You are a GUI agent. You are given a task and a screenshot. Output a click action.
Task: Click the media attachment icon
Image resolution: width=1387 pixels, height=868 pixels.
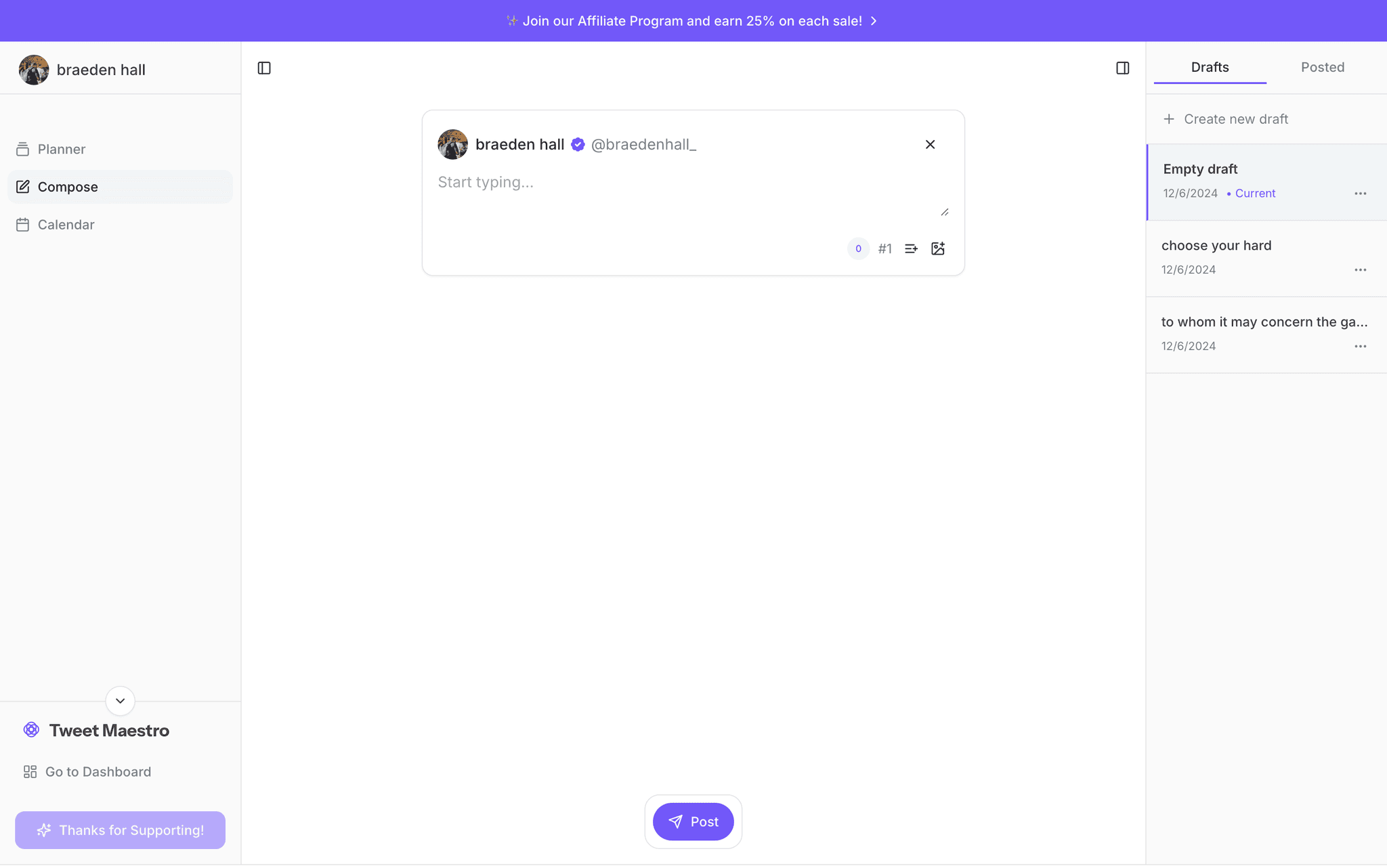[x=937, y=248]
